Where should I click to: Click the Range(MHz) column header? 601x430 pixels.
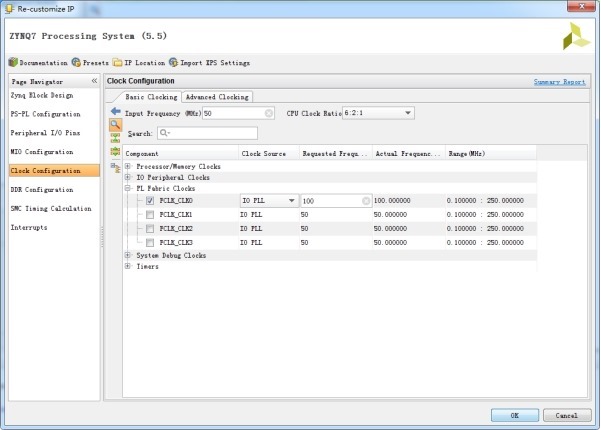pos(491,153)
